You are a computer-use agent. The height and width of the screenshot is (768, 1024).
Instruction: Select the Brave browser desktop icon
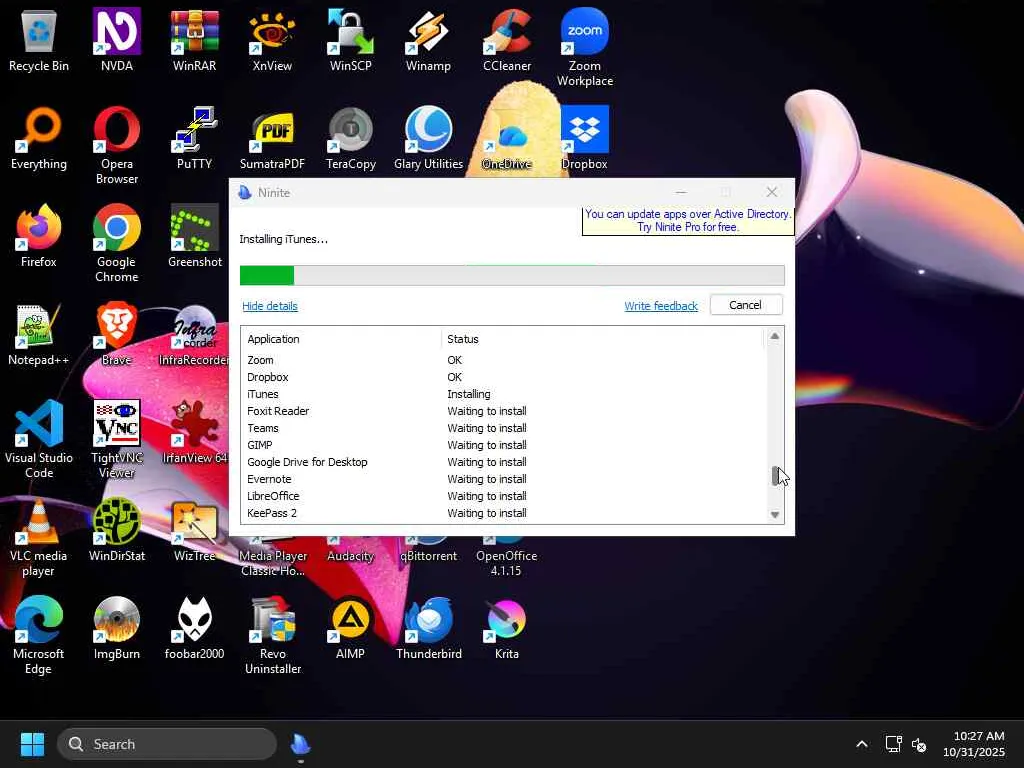click(116, 334)
